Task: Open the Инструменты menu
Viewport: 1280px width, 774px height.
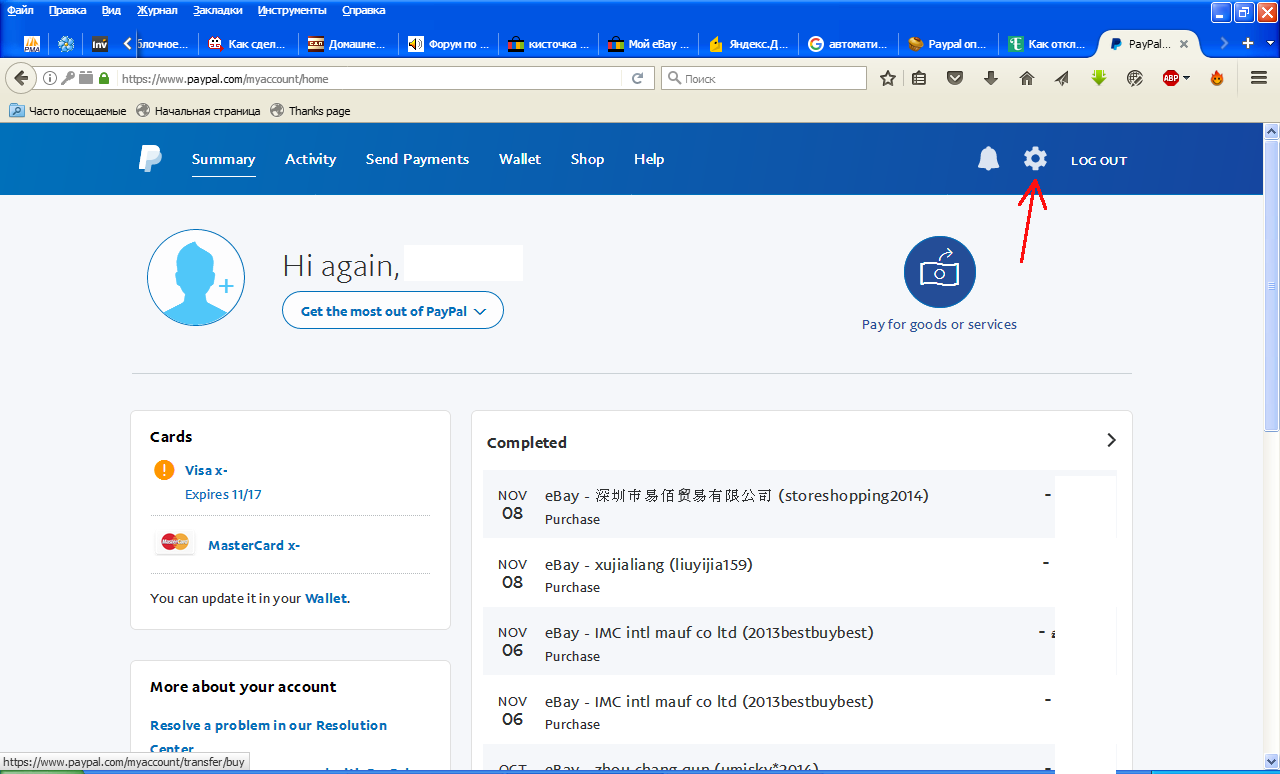Action: point(292,10)
